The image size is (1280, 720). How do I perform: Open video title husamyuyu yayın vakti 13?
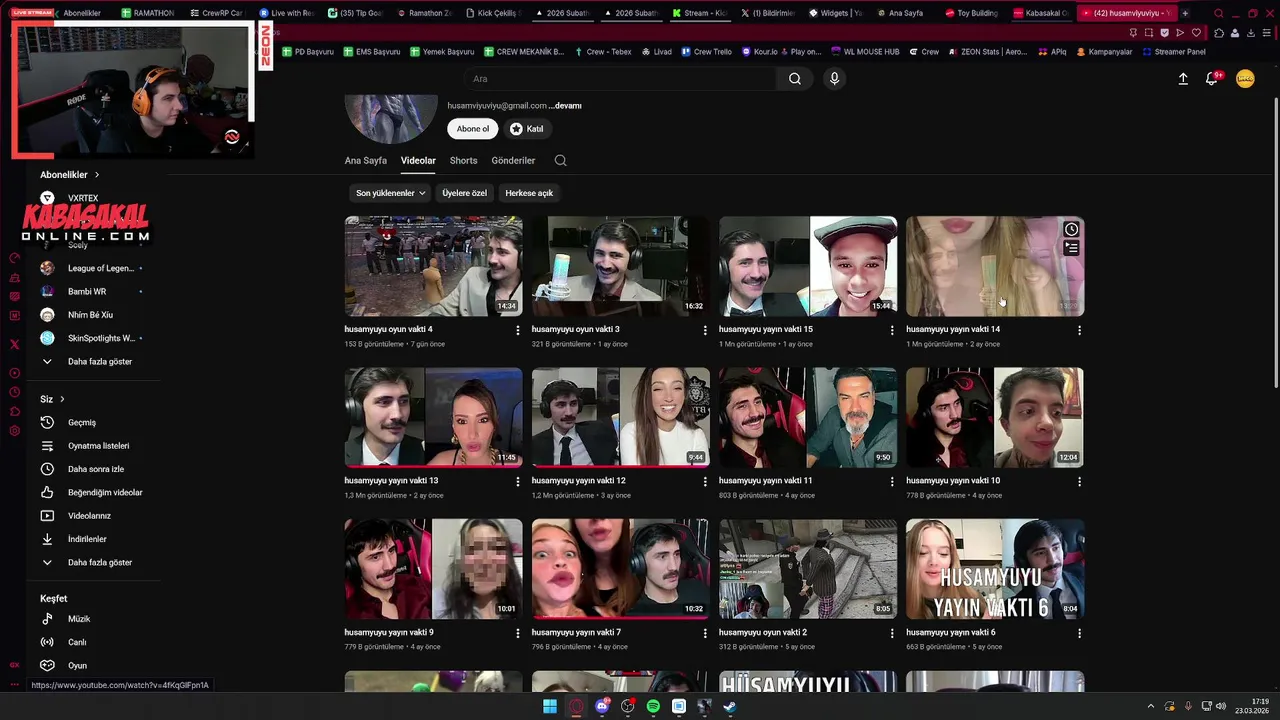coord(391,481)
